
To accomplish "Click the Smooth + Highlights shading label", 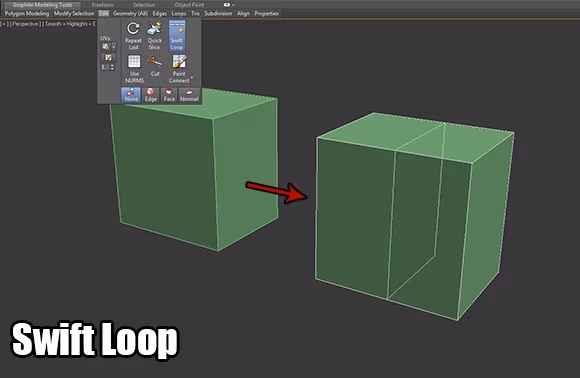I will click(x=69, y=24).
